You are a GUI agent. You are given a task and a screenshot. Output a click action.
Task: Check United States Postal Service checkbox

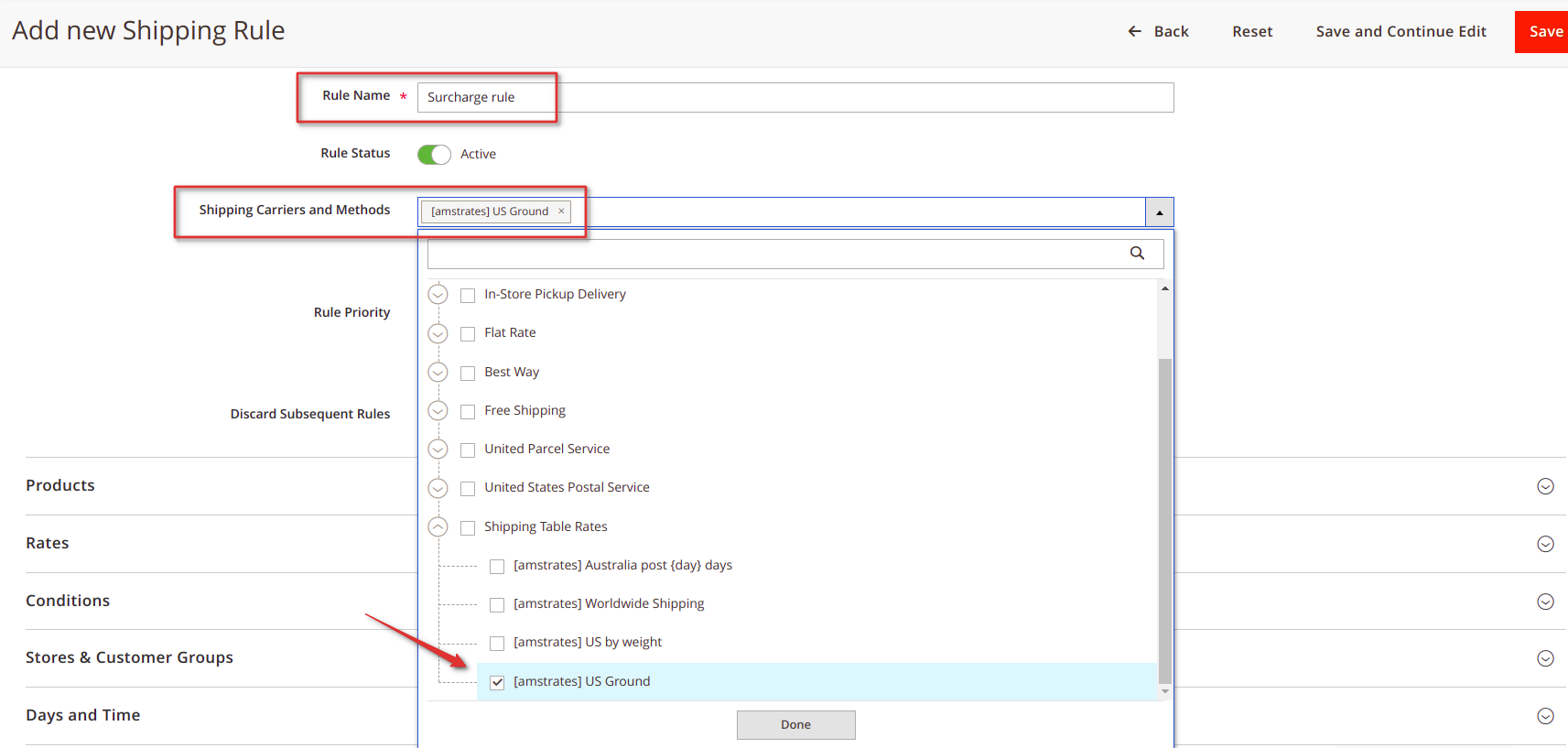point(468,489)
